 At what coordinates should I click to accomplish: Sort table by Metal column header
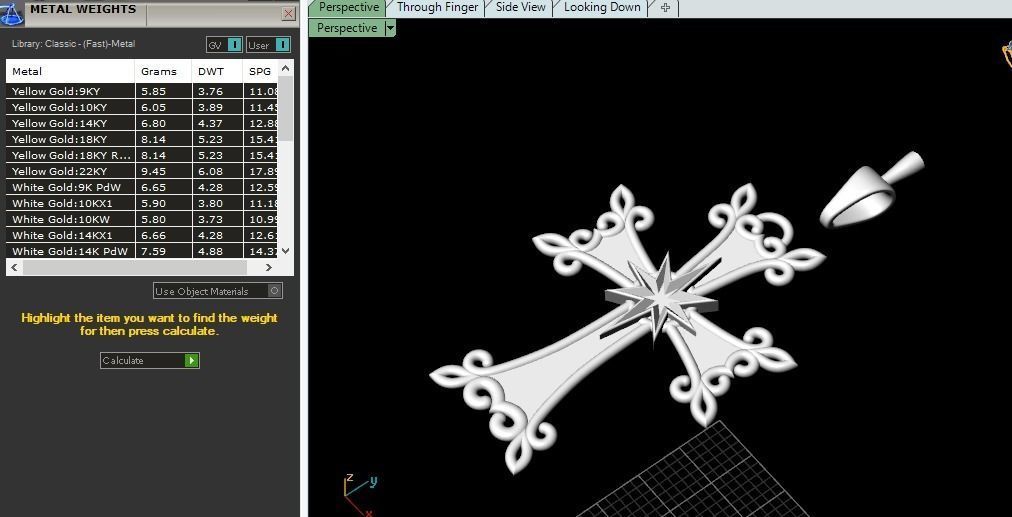coord(70,72)
